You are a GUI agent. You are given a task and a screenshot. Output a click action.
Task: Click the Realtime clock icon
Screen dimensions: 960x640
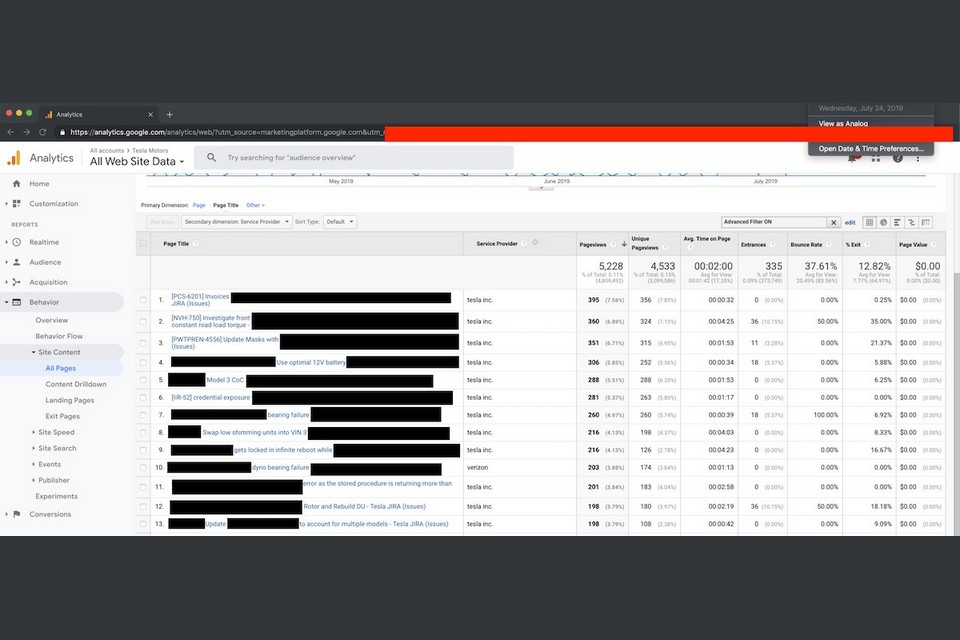click(17, 242)
